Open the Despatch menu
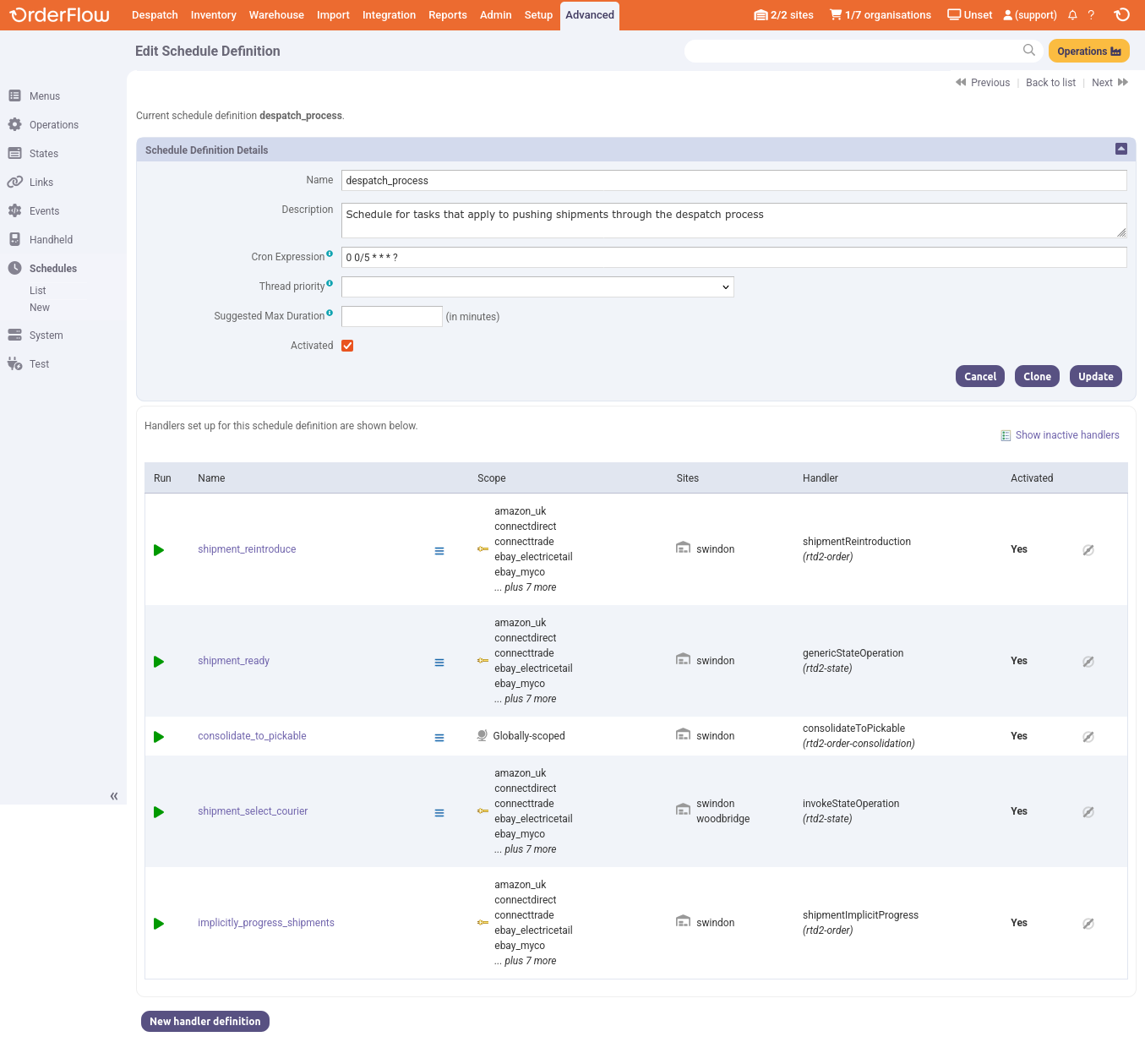The image size is (1145, 1064). [155, 15]
